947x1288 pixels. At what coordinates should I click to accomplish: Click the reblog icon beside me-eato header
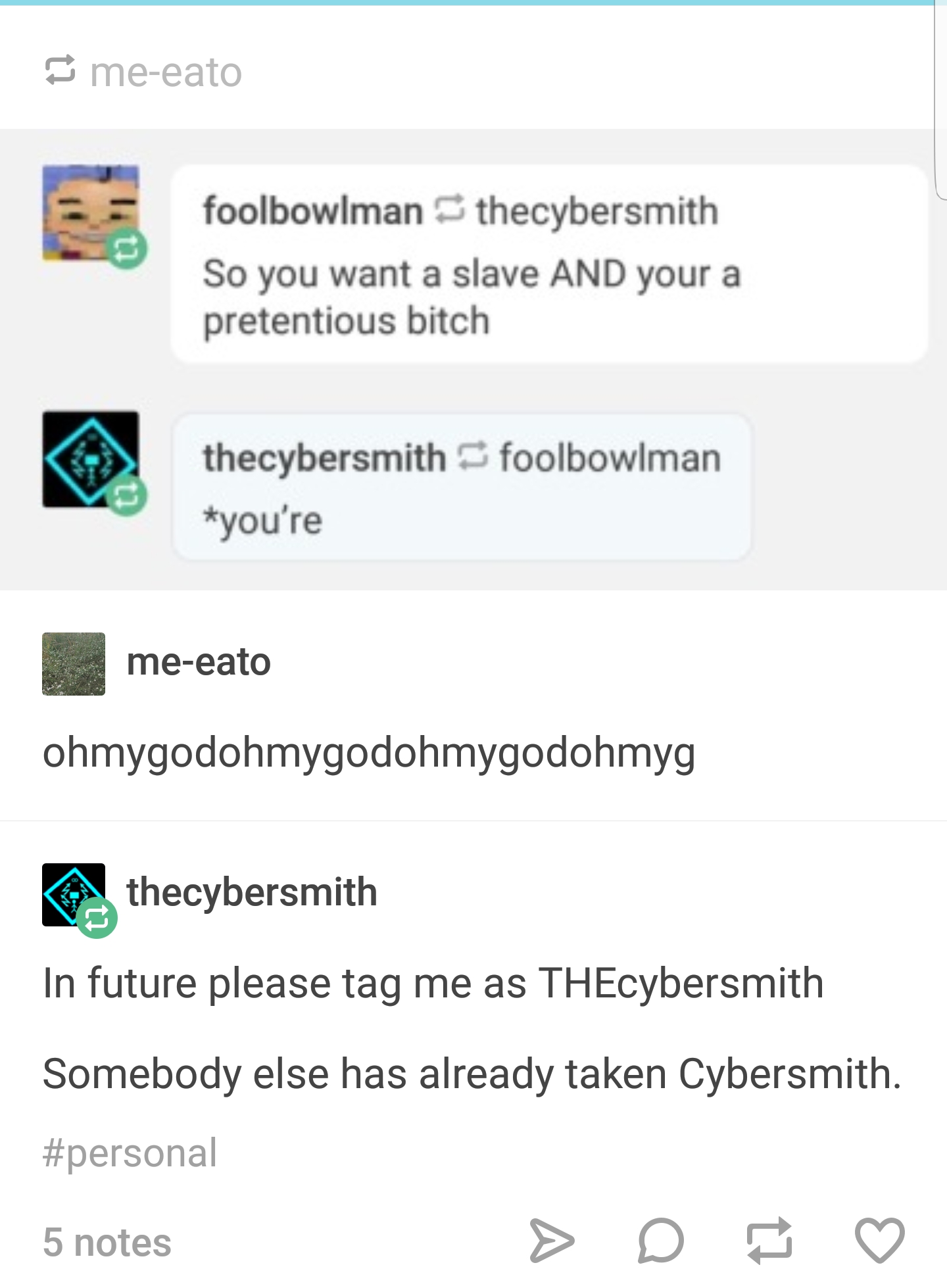click(x=60, y=72)
